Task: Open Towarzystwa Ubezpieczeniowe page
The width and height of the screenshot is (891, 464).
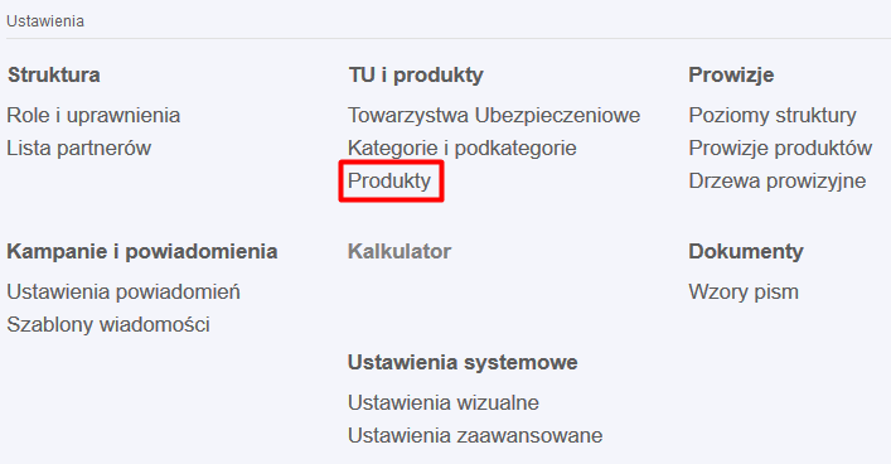Action: click(493, 115)
